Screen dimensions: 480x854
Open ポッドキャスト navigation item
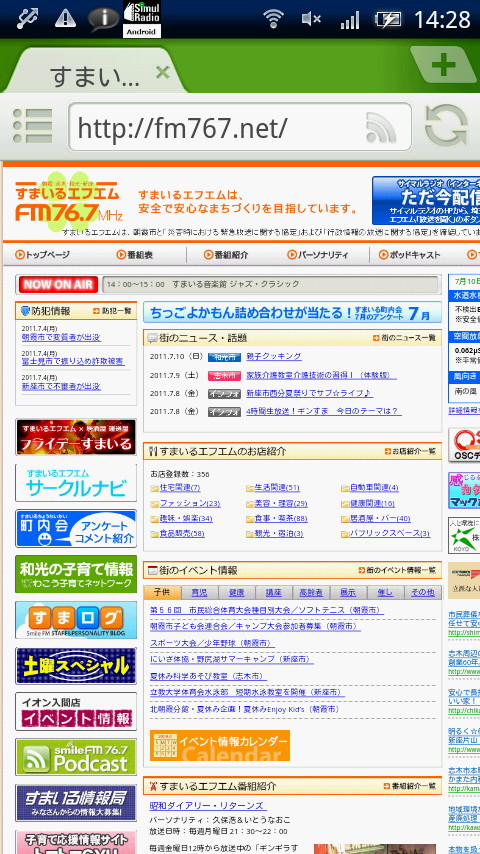(410, 254)
